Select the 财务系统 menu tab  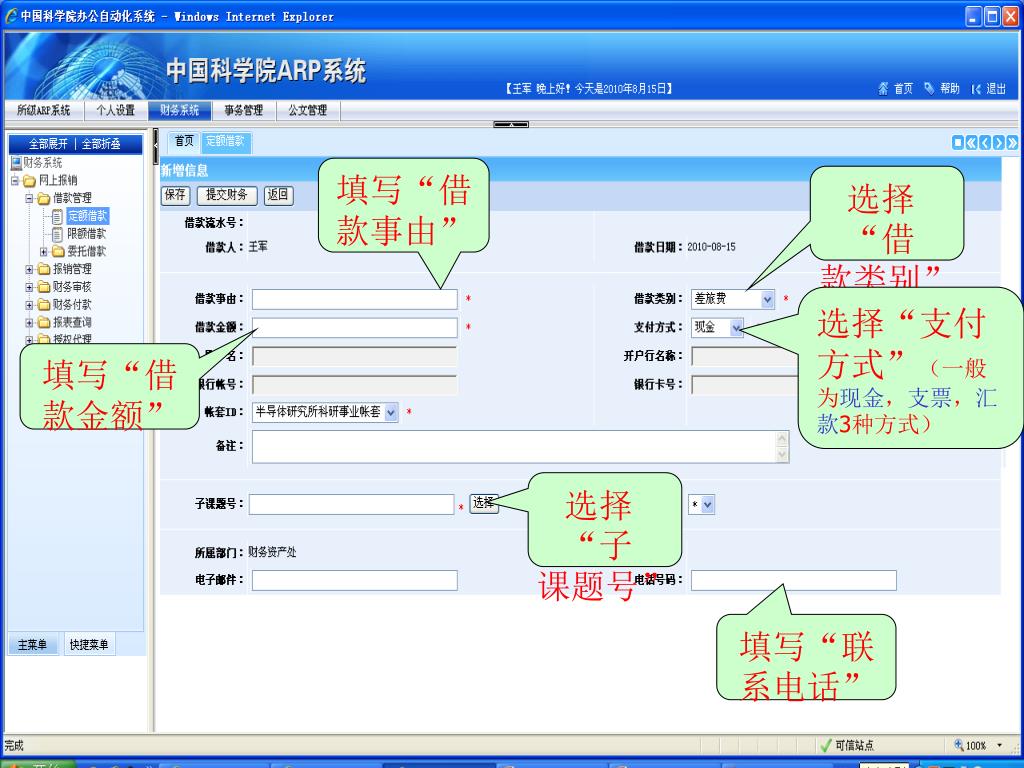pos(179,110)
